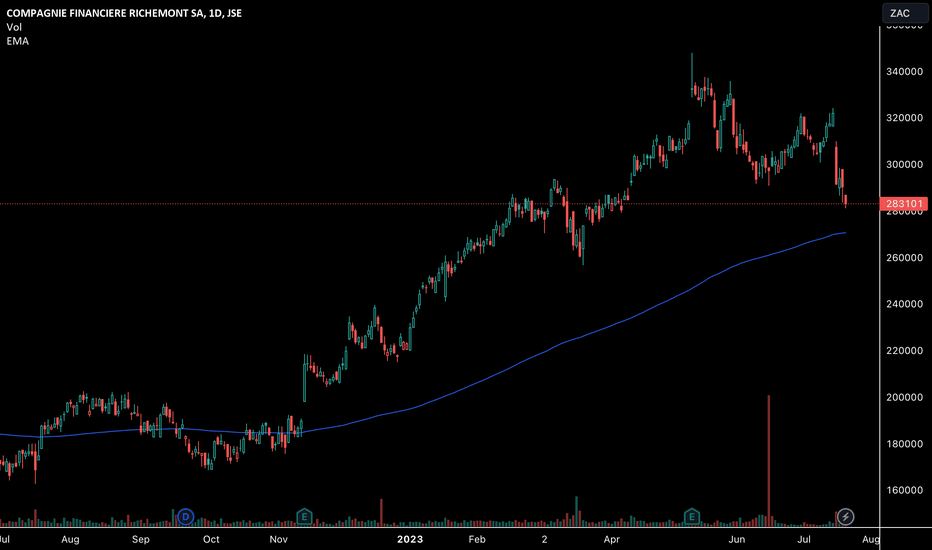Click the 283101 current price label
Screen dimensions: 932x550
point(904,204)
